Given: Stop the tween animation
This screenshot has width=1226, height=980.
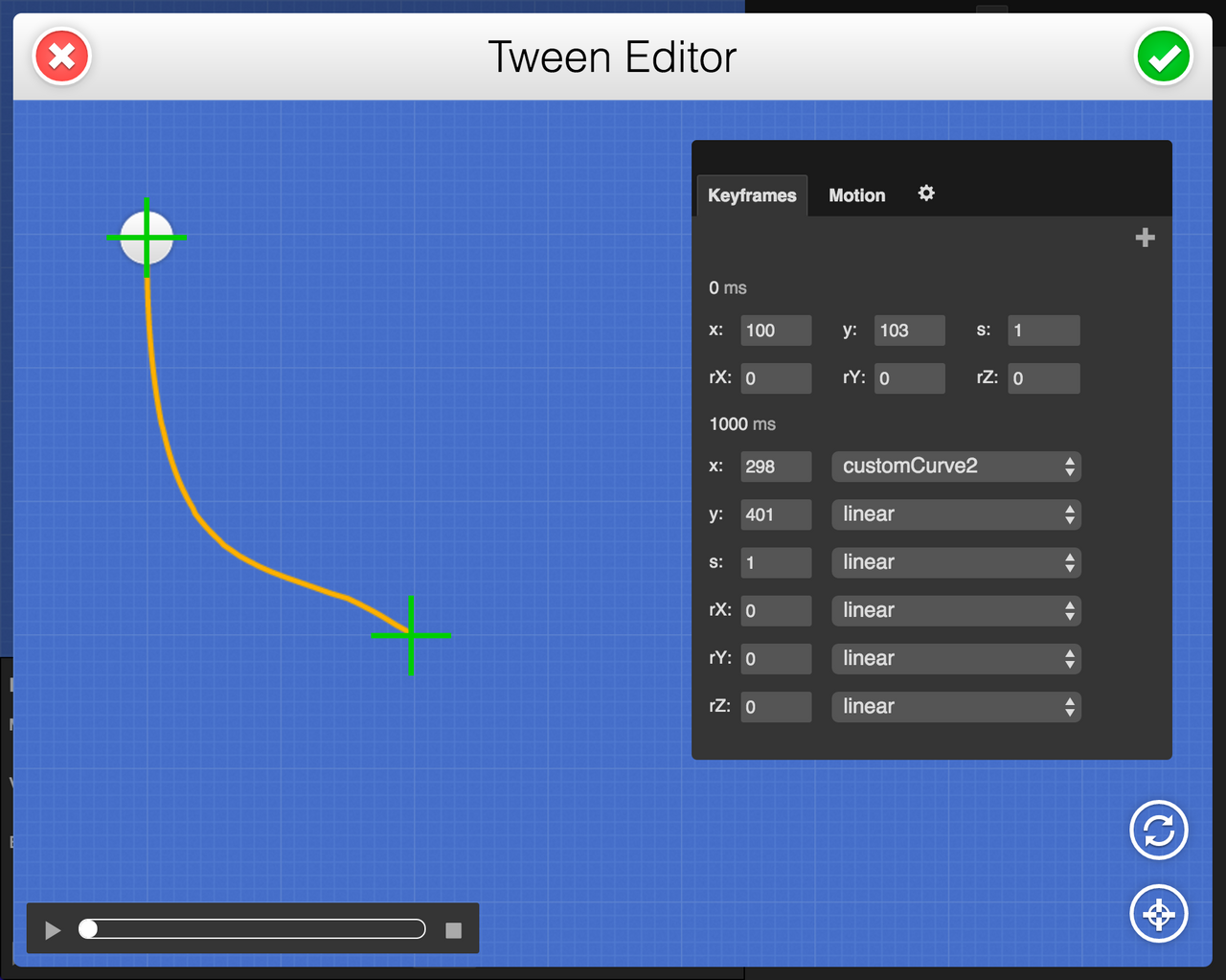Looking at the screenshot, I should [454, 930].
